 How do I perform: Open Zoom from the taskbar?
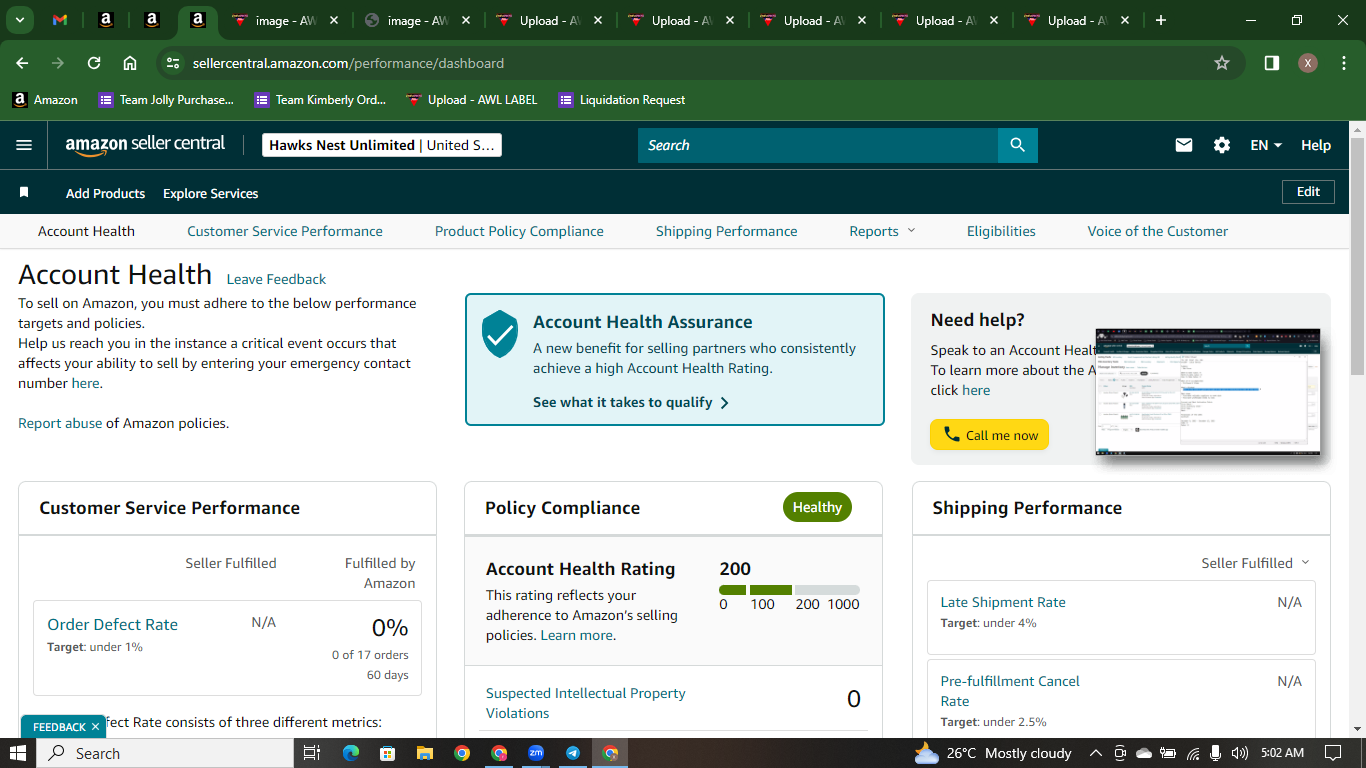(536, 753)
